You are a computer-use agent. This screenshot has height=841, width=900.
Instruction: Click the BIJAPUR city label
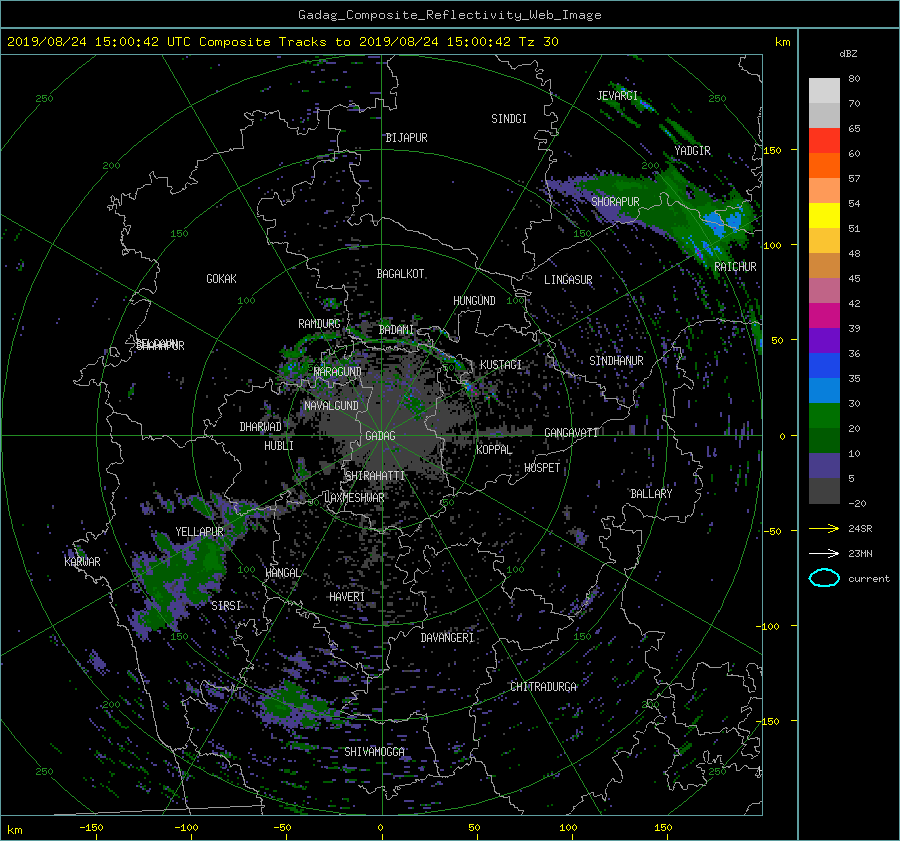pos(406,138)
